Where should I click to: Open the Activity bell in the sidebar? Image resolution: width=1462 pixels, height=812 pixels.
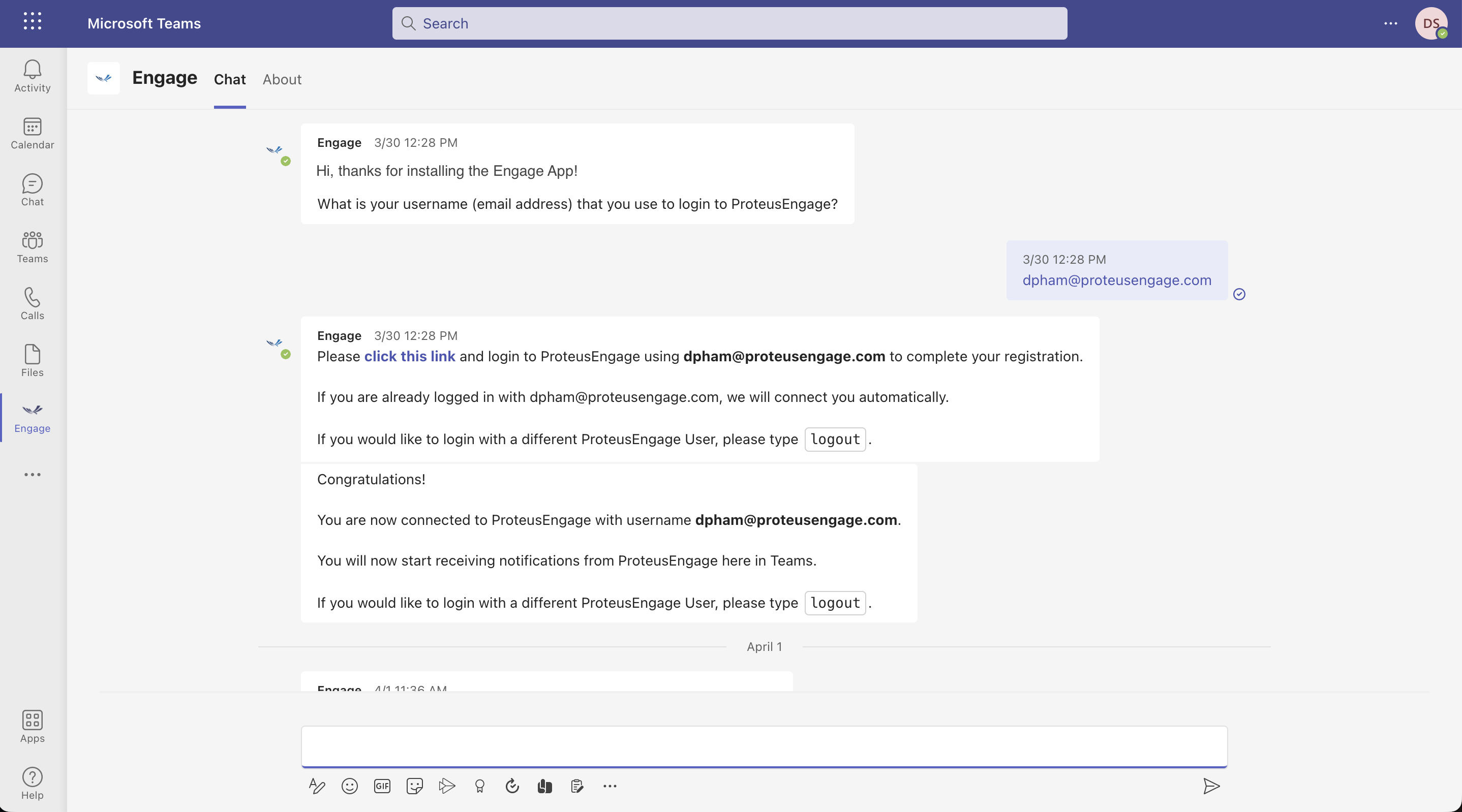[x=33, y=77]
